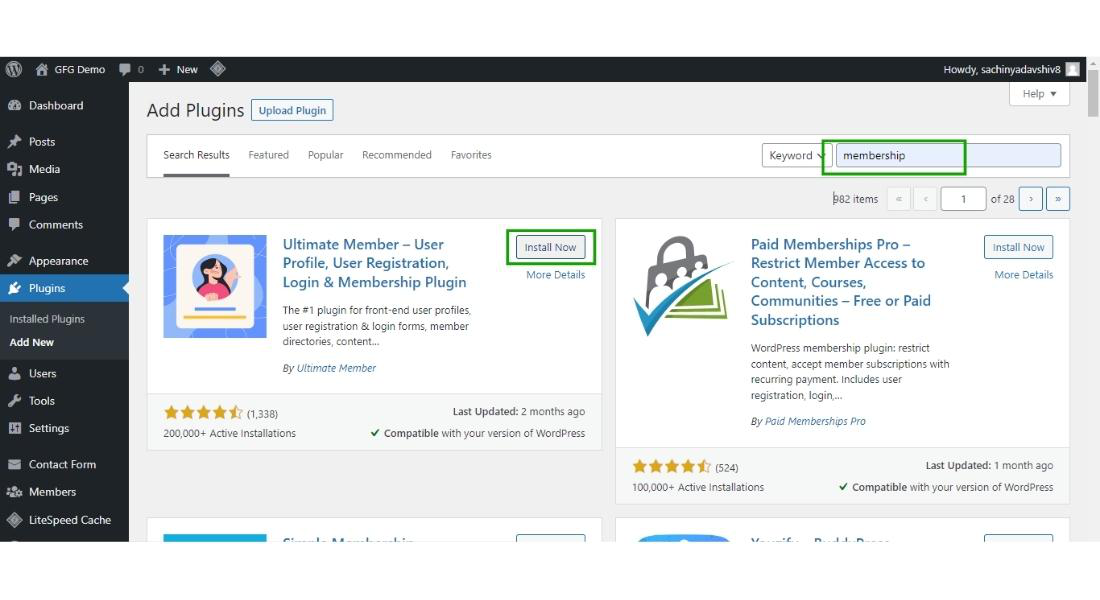Open Installed Plugins submenu item
Image resolution: width=1100 pixels, height=600 pixels.
47,319
